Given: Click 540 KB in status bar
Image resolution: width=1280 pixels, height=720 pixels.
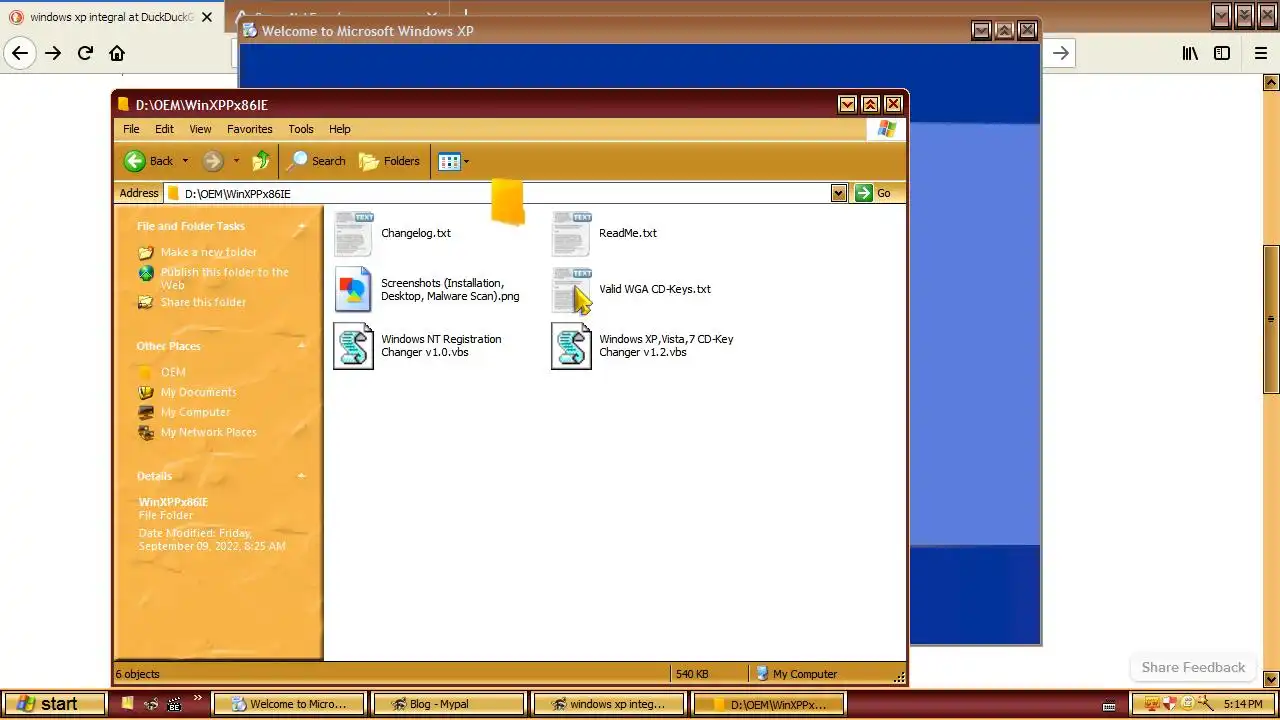Looking at the screenshot, I should 692,674.
